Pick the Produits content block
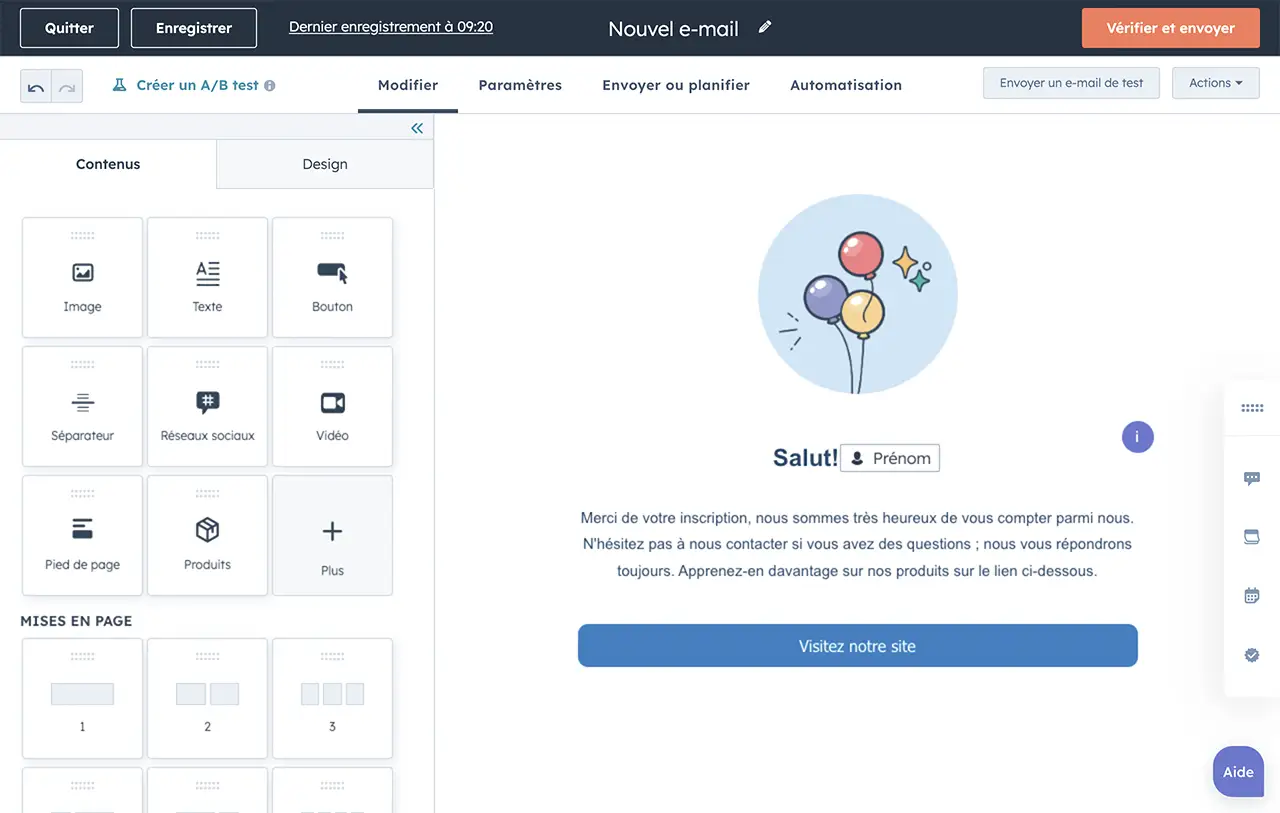The image size is (1280, 813). 207,536
